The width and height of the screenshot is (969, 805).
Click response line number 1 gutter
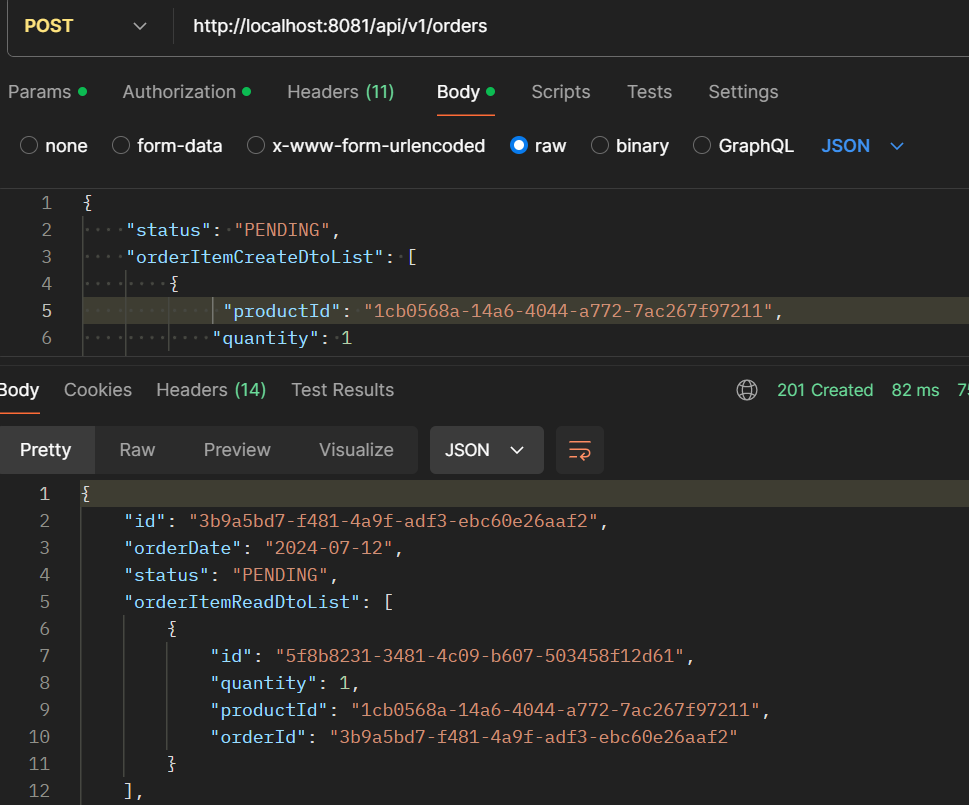(44, 494)
